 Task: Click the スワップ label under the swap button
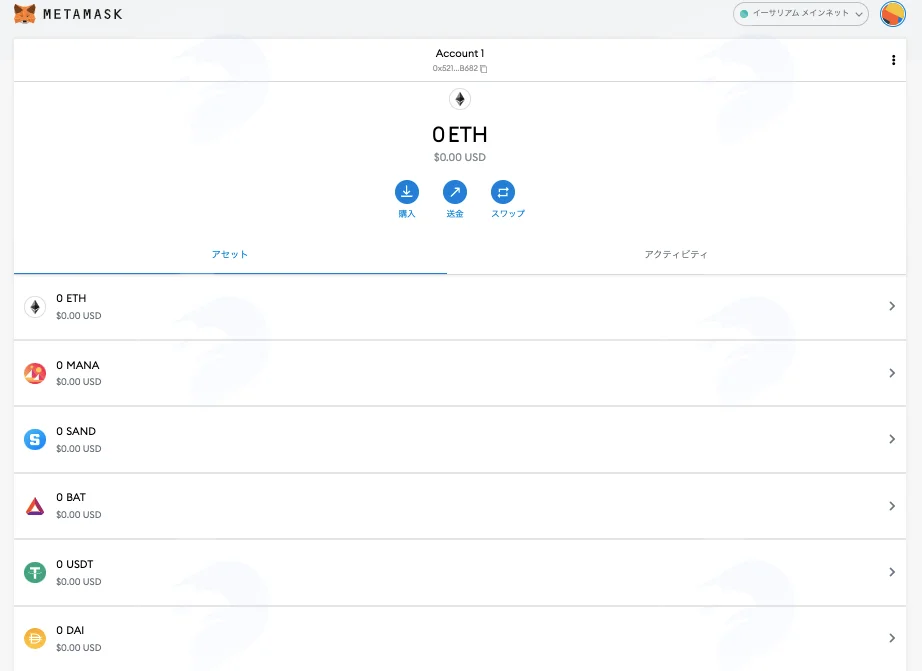click(x=508, y=214)
